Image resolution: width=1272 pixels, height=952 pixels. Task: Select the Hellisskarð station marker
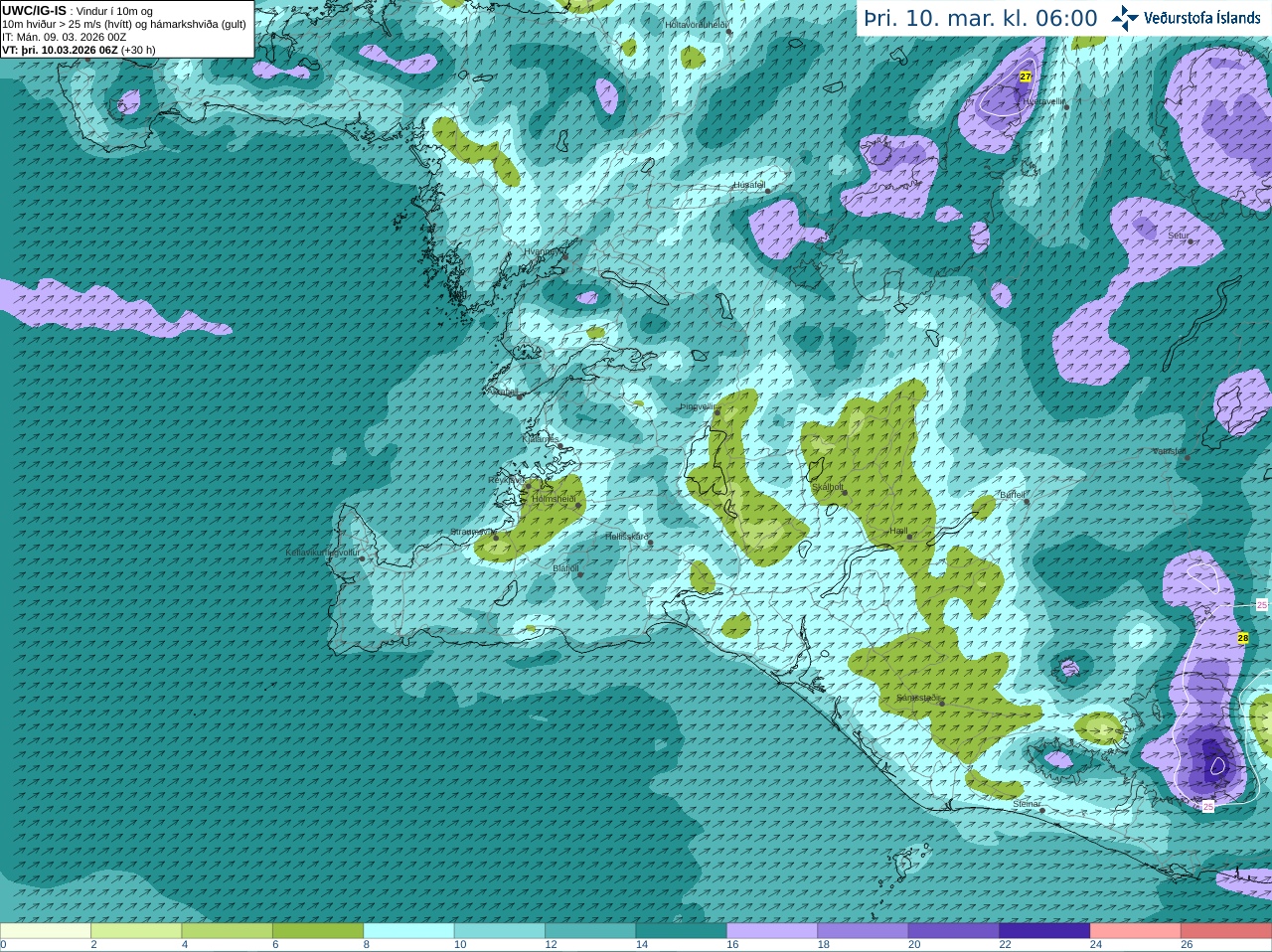click(x=650, y=543)
